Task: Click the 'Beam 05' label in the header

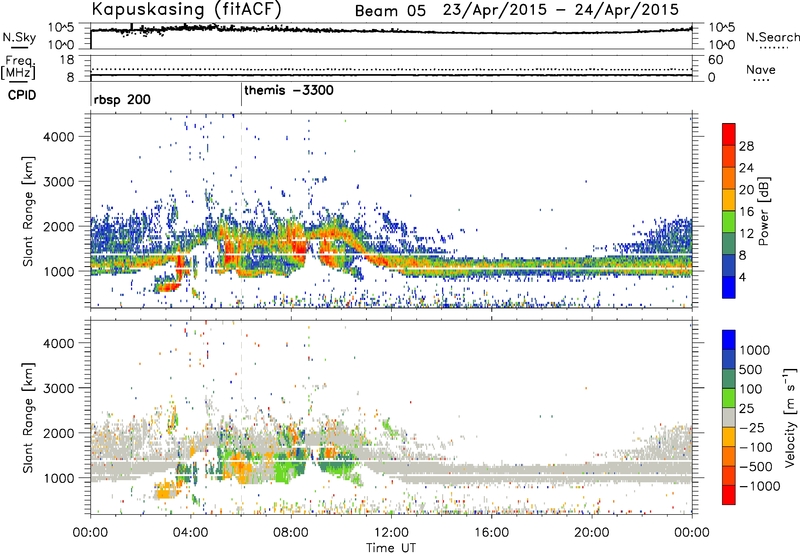Action: point(390,10)
